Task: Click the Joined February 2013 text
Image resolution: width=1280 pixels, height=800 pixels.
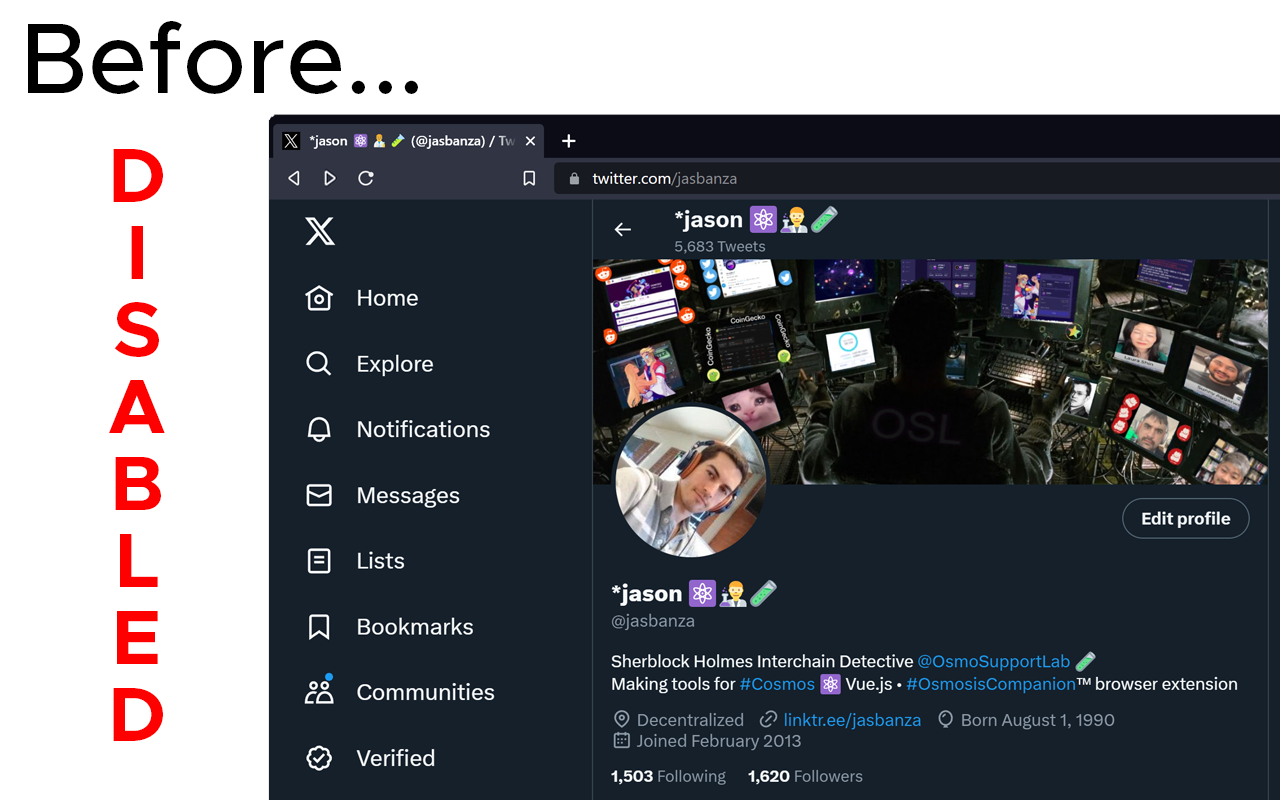Action: tap(719, 741)
